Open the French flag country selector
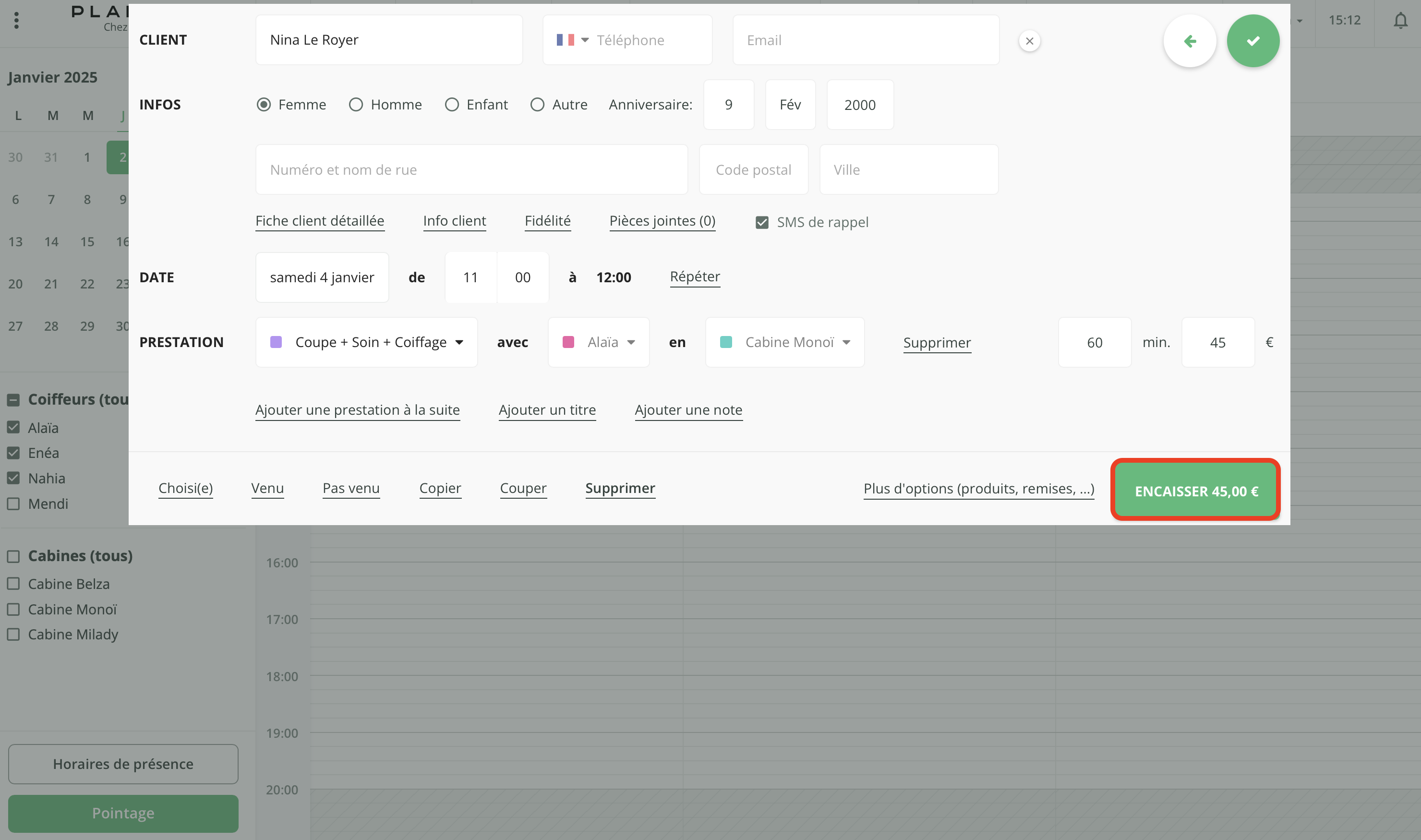Viewport: 1421px width, 840px height. (x=572, y=40)
